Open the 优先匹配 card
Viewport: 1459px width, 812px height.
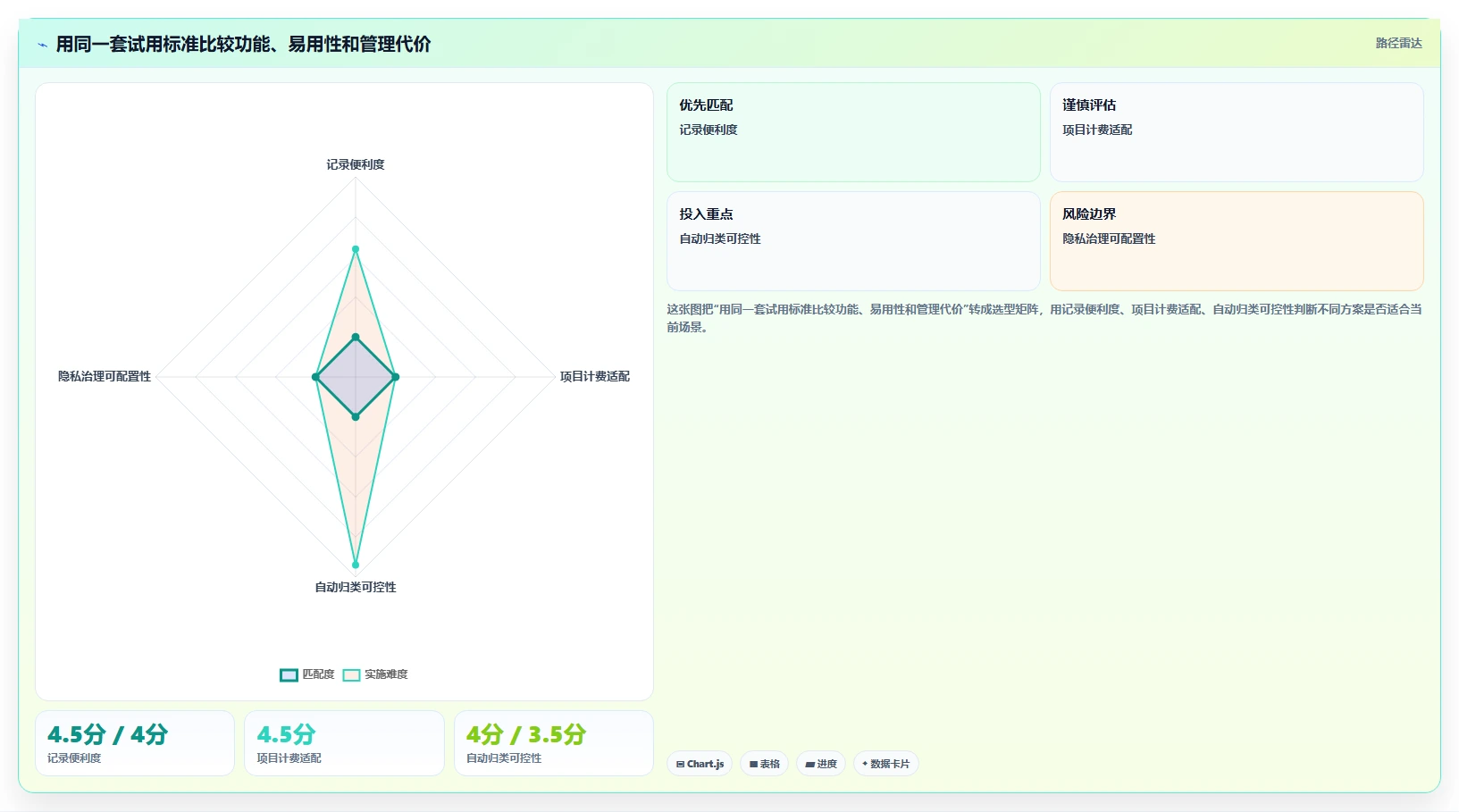pyautogui.click(x=853, y=132)
